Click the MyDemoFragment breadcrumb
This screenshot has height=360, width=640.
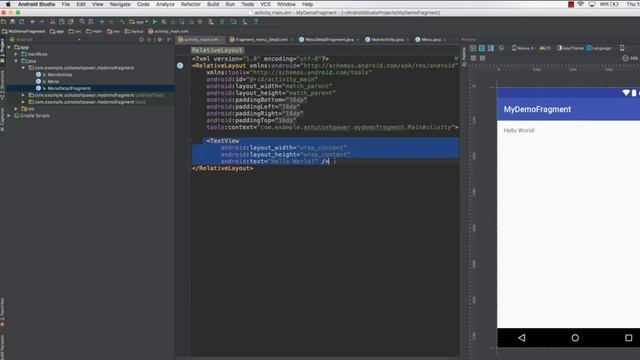(23, 31)
